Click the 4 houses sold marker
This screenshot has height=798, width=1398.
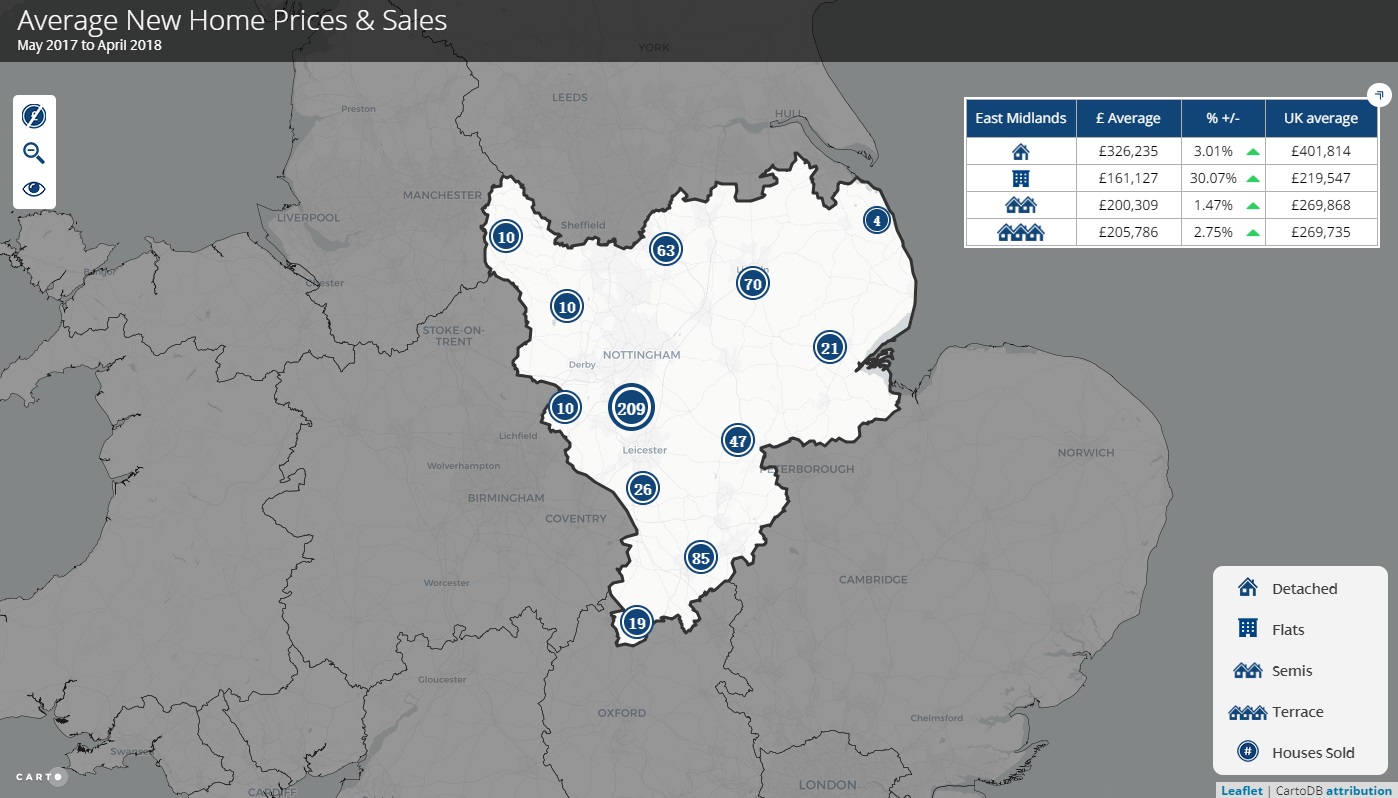876,221
